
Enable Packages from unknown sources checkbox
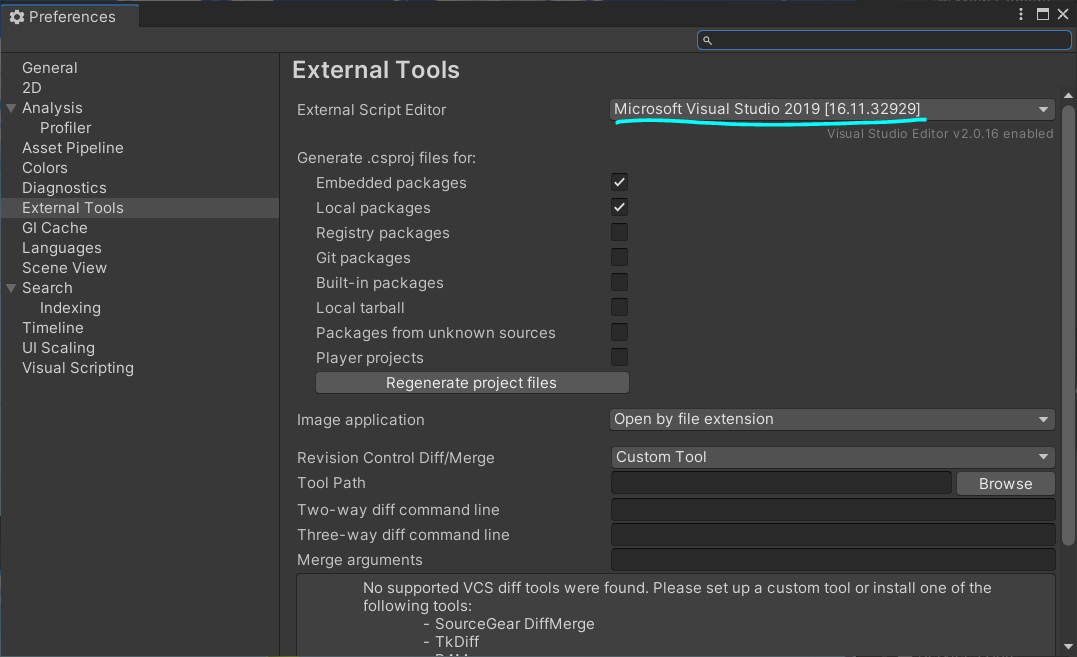(x=619, y=332)
